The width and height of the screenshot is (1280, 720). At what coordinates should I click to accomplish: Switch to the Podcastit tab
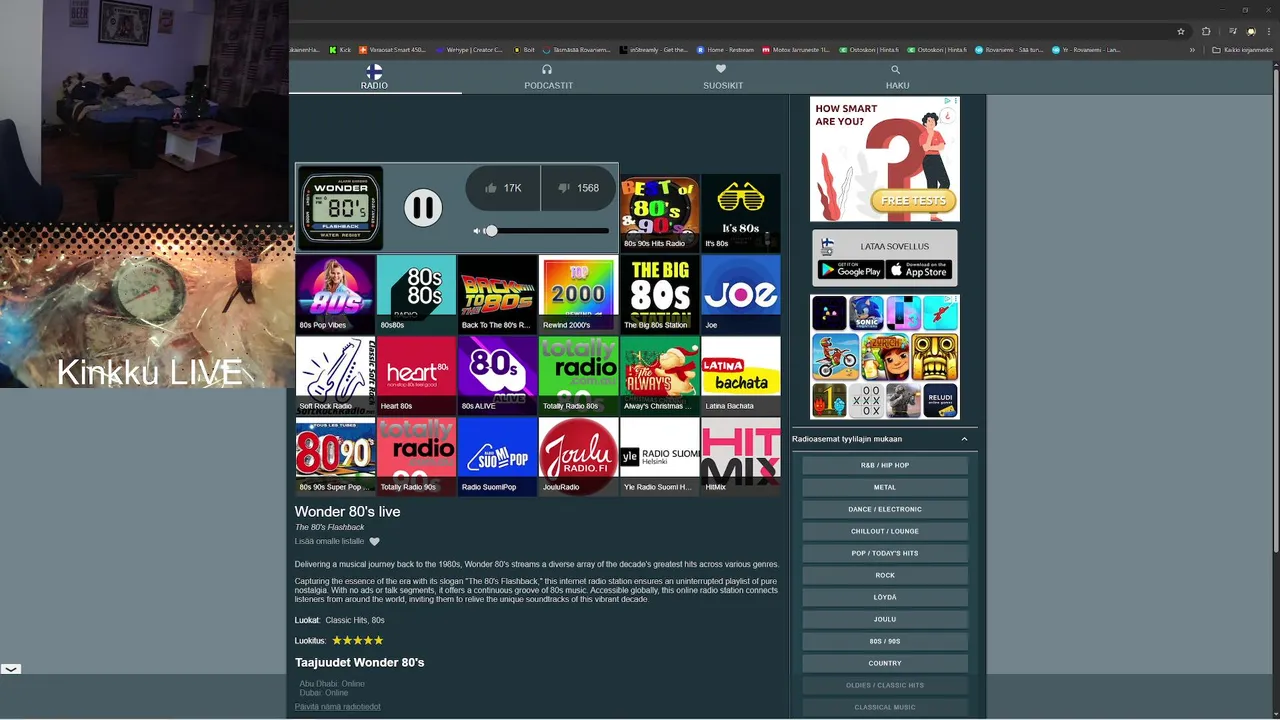548,77
